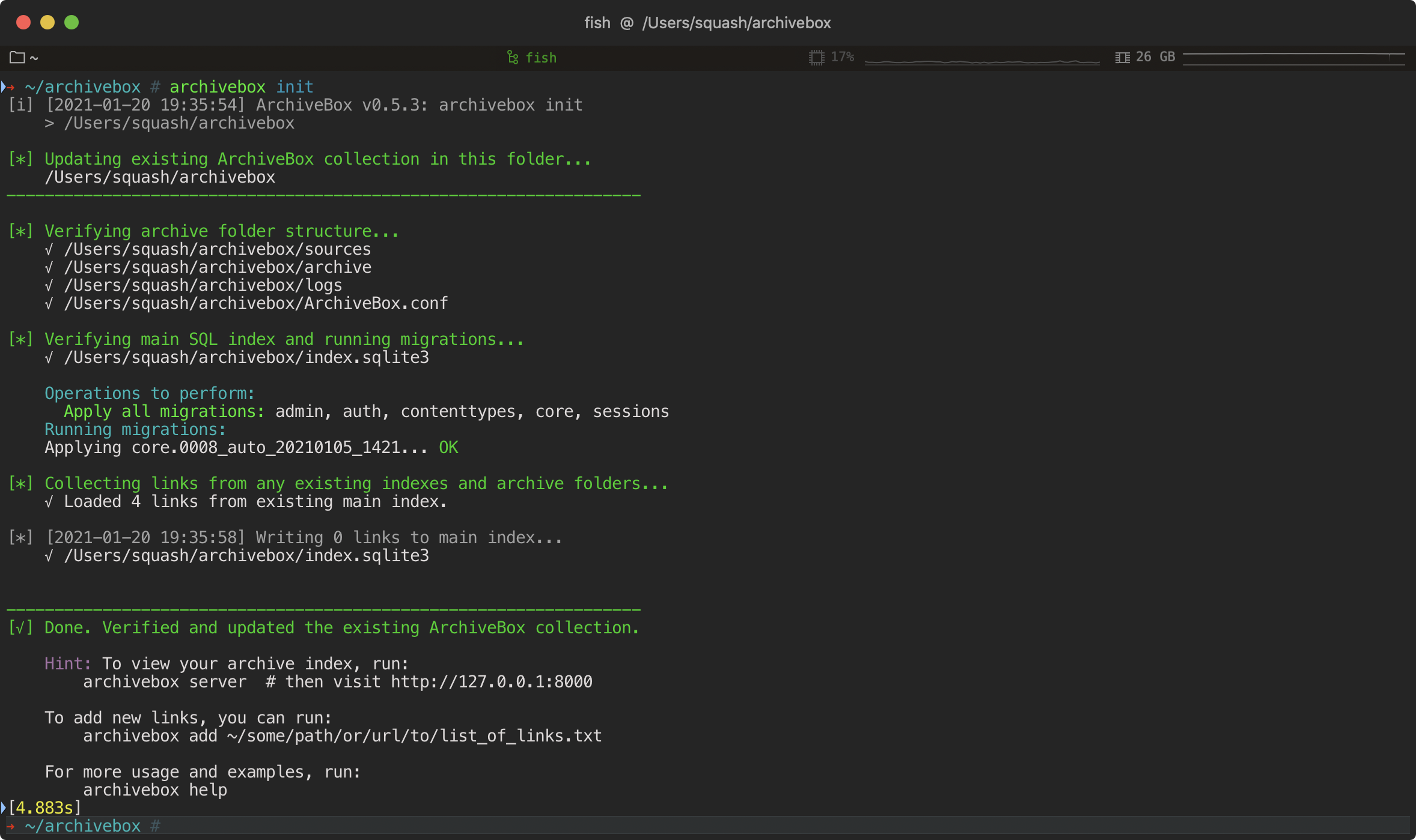Open the http://127.0.0.1:8000 URL
This screenshot has height=840, width=1416.
(491, 682)
